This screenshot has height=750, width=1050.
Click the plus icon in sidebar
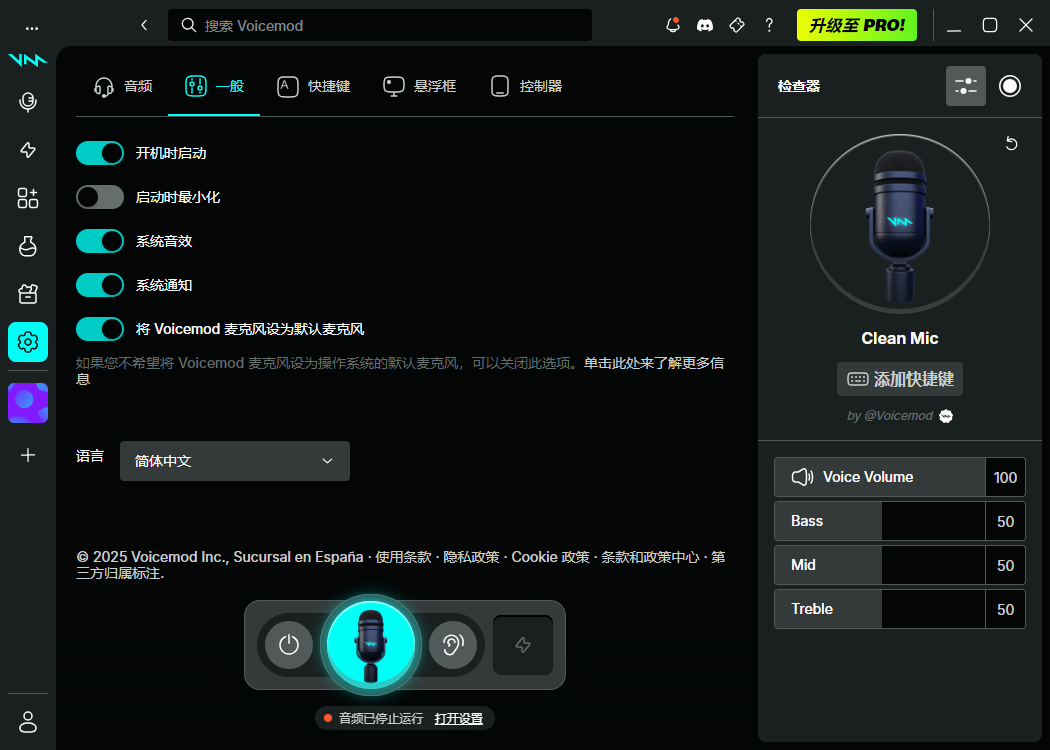[x=27, y=455]
